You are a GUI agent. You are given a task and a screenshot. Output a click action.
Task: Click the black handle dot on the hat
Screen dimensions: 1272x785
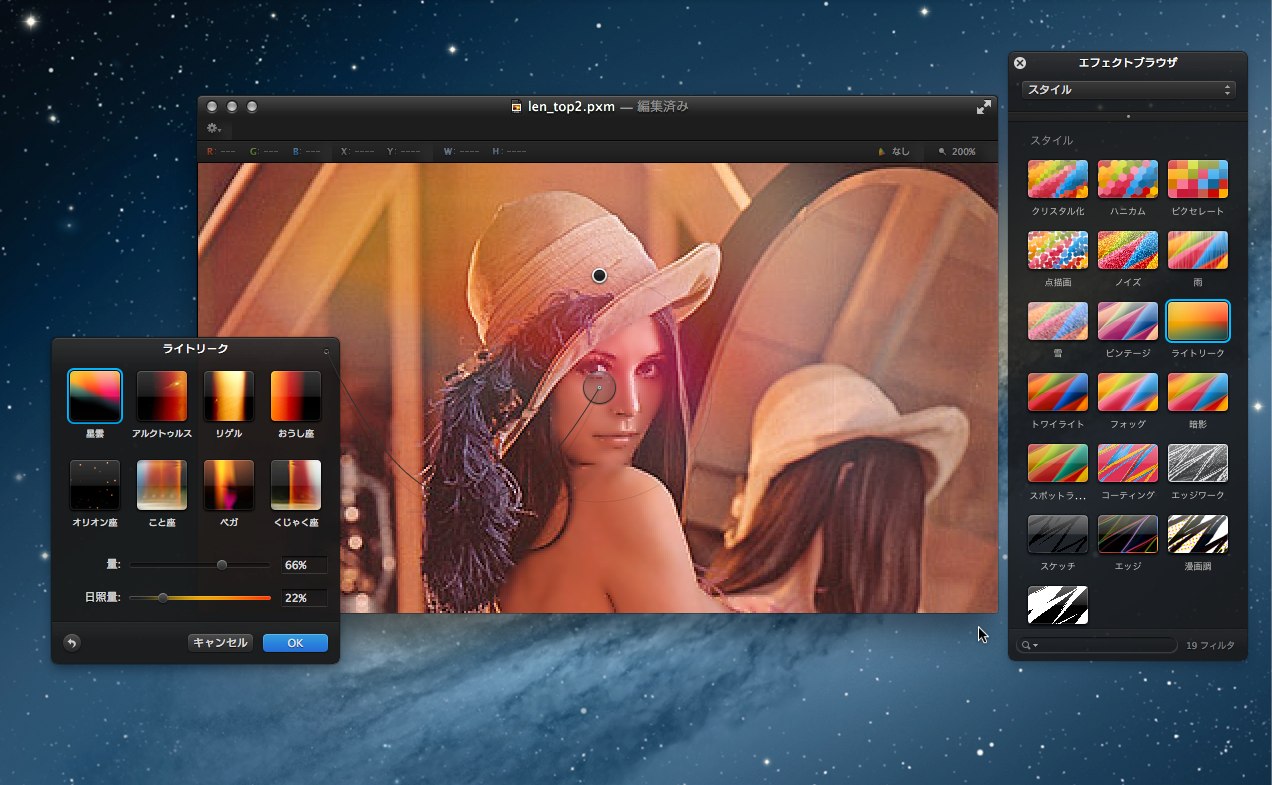599,275
